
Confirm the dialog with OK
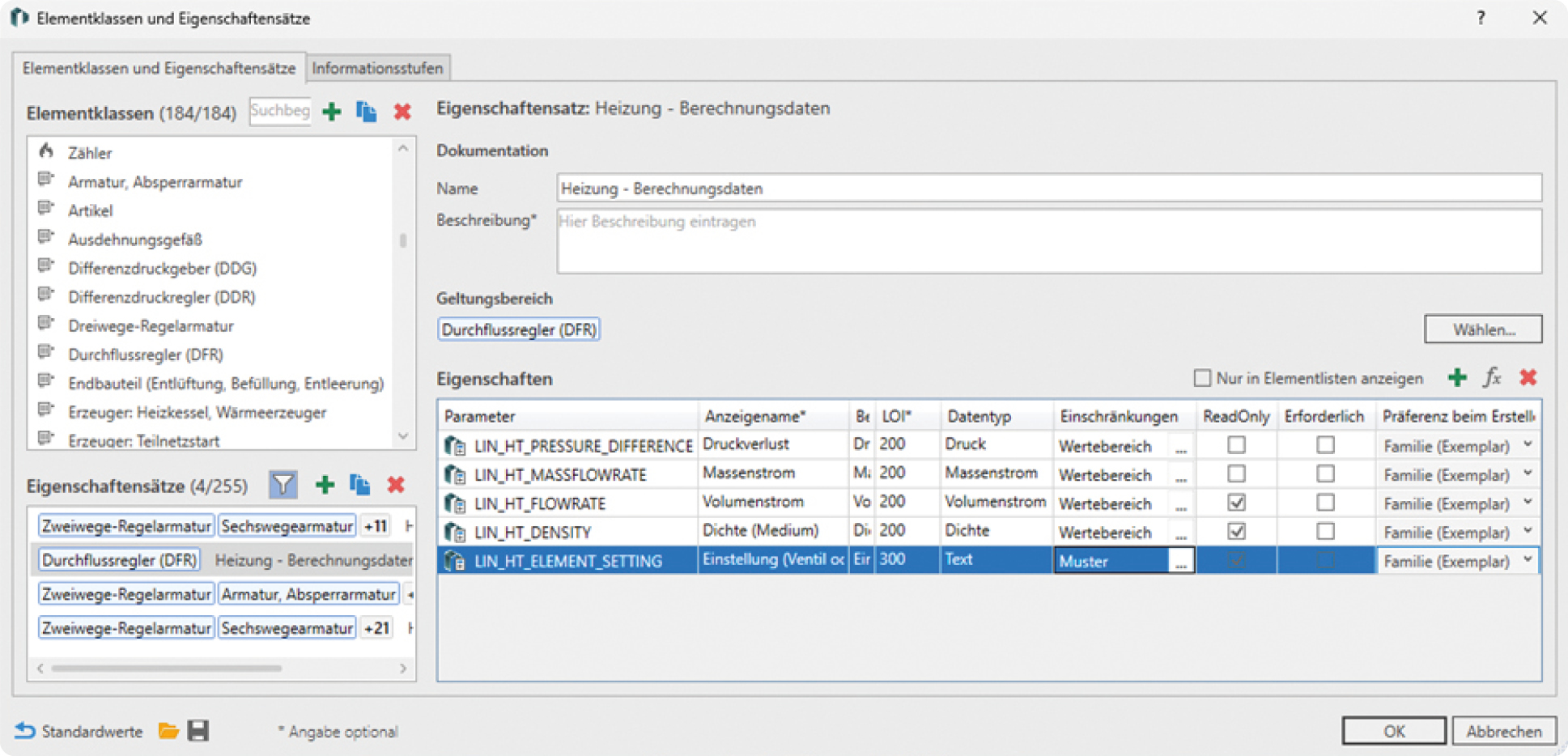click(x=1393, y=731)
